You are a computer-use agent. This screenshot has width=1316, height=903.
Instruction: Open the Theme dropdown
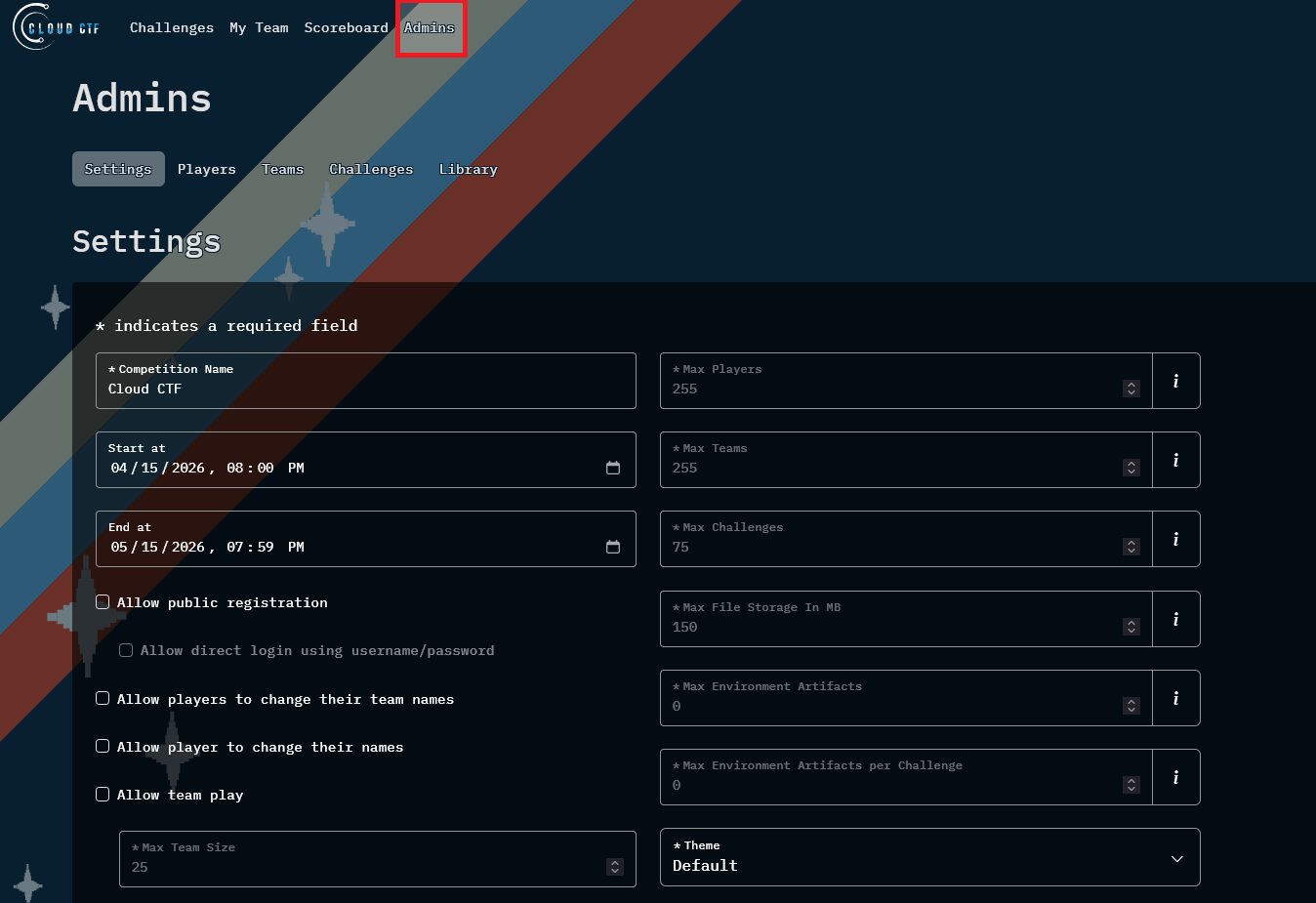[x=930, y=857]
